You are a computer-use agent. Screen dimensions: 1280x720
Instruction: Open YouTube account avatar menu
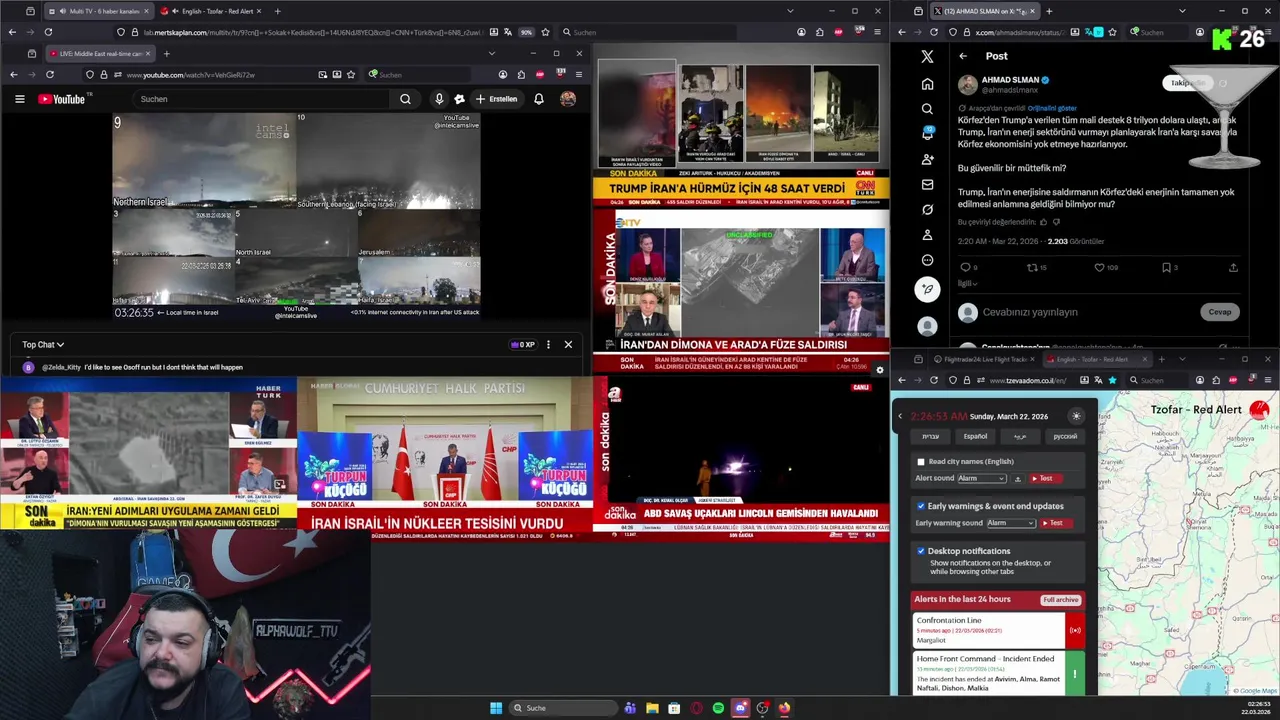pyautogui.click(x=568, y=99)
